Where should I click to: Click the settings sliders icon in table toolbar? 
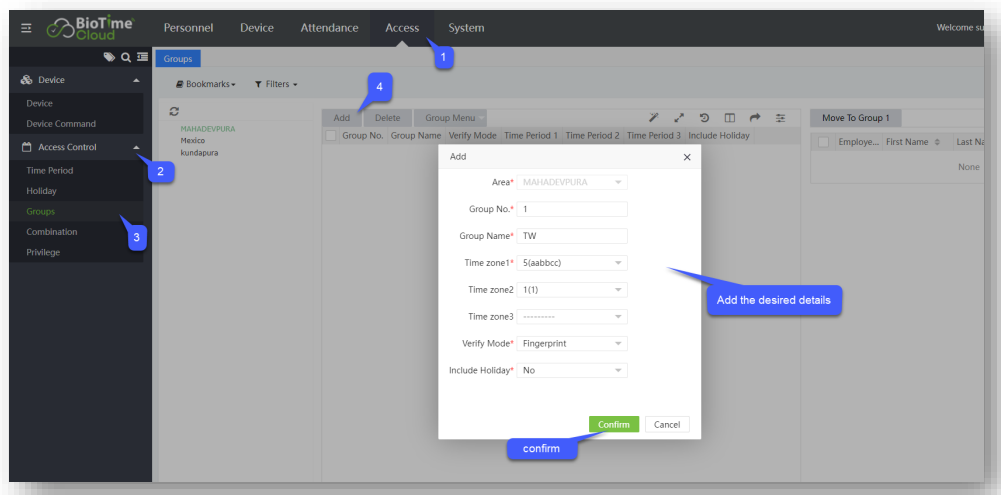[781, 118]
